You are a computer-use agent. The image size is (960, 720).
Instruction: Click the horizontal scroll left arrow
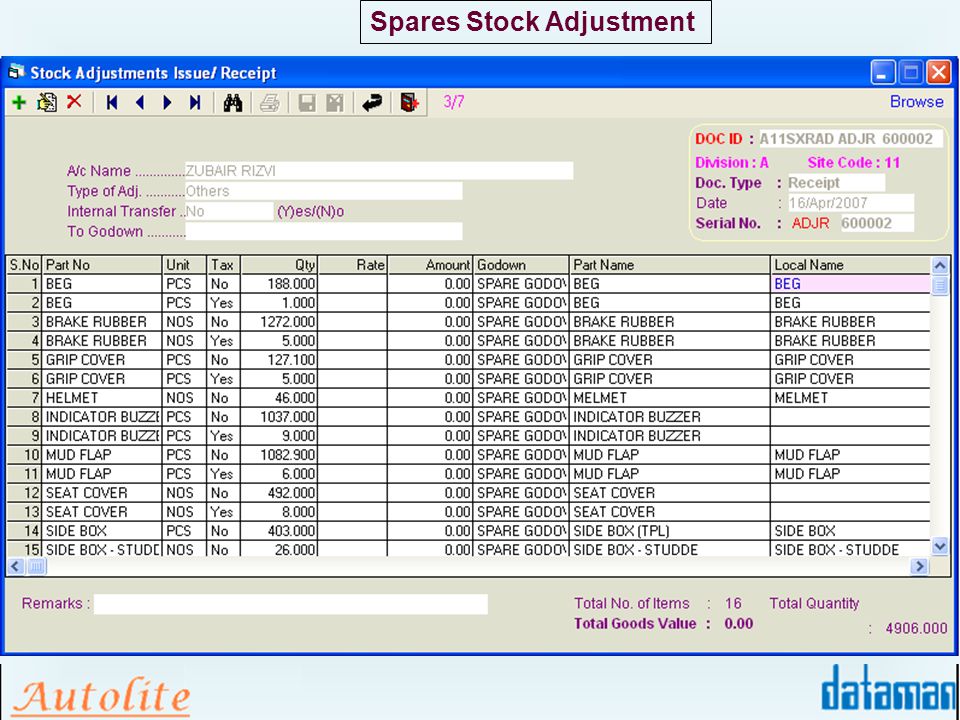(16, 566)
